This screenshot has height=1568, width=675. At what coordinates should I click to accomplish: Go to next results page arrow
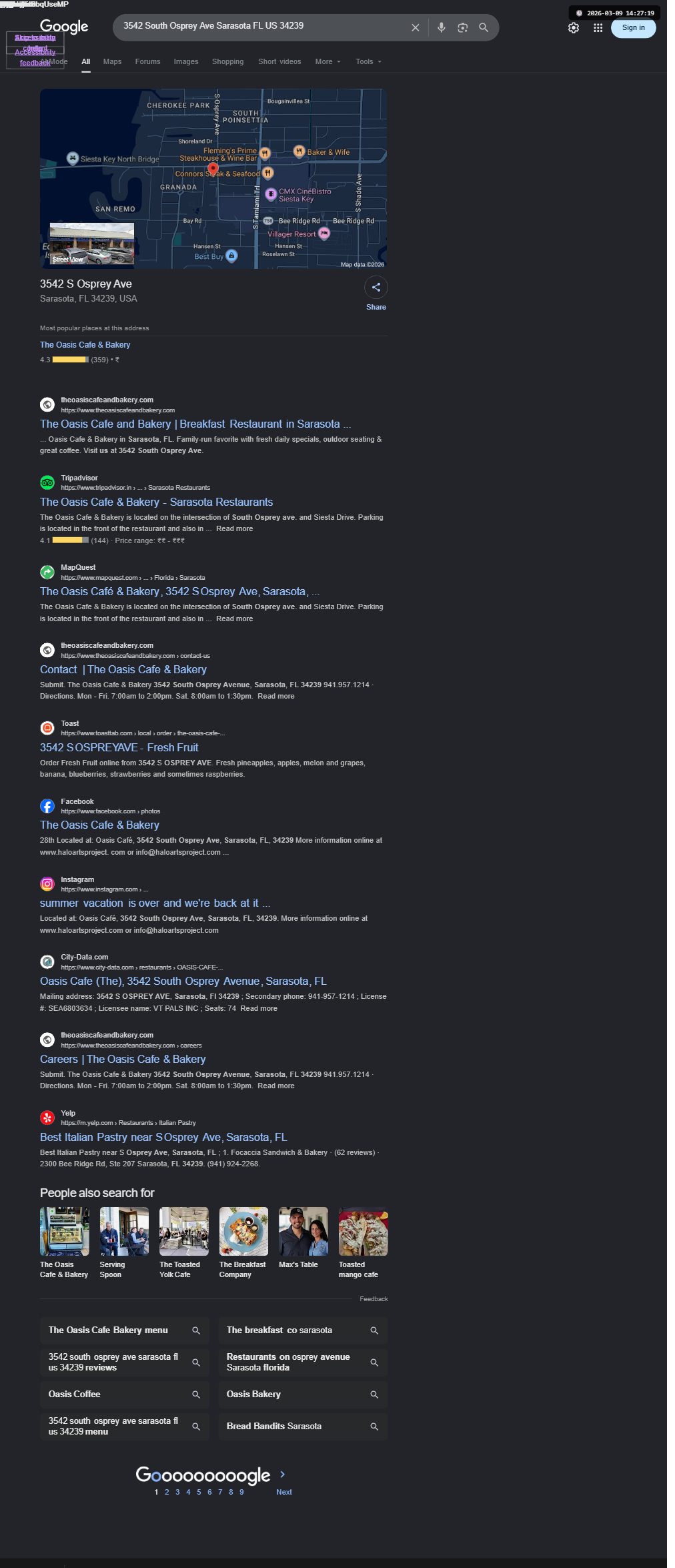click(283, 1474)
